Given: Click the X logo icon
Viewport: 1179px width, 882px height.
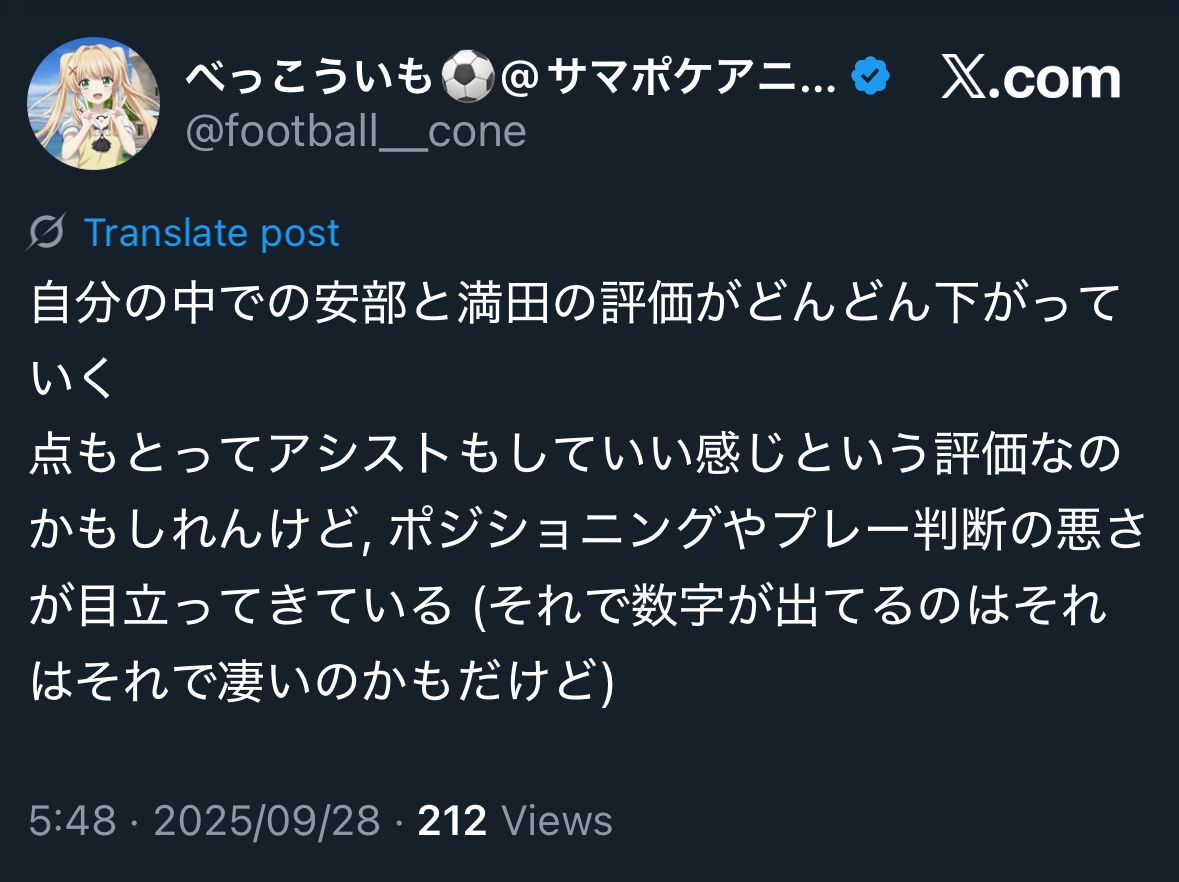Looking at the screenshot, I should coord(965,79).
